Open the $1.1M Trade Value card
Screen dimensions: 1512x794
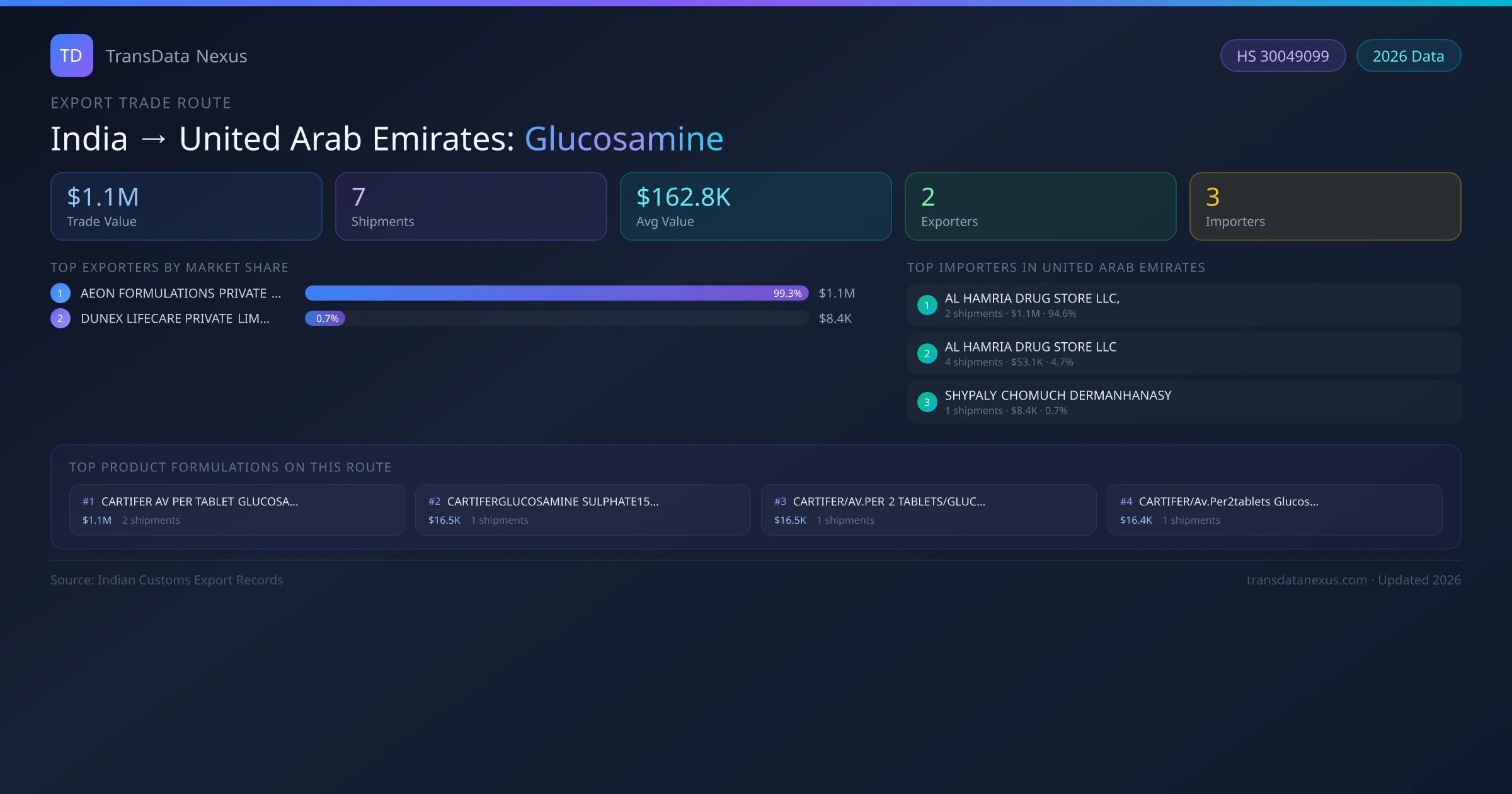tap(186, 206)
